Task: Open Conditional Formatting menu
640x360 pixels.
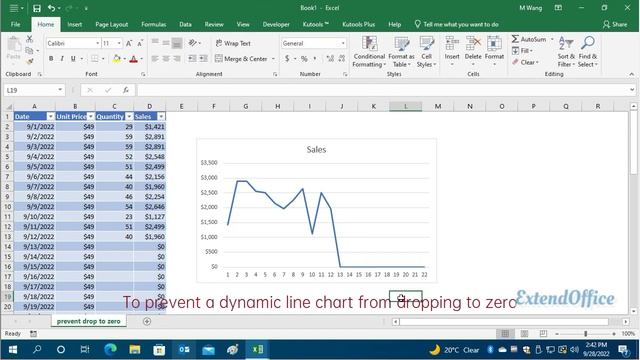Action: coord(369,52)
